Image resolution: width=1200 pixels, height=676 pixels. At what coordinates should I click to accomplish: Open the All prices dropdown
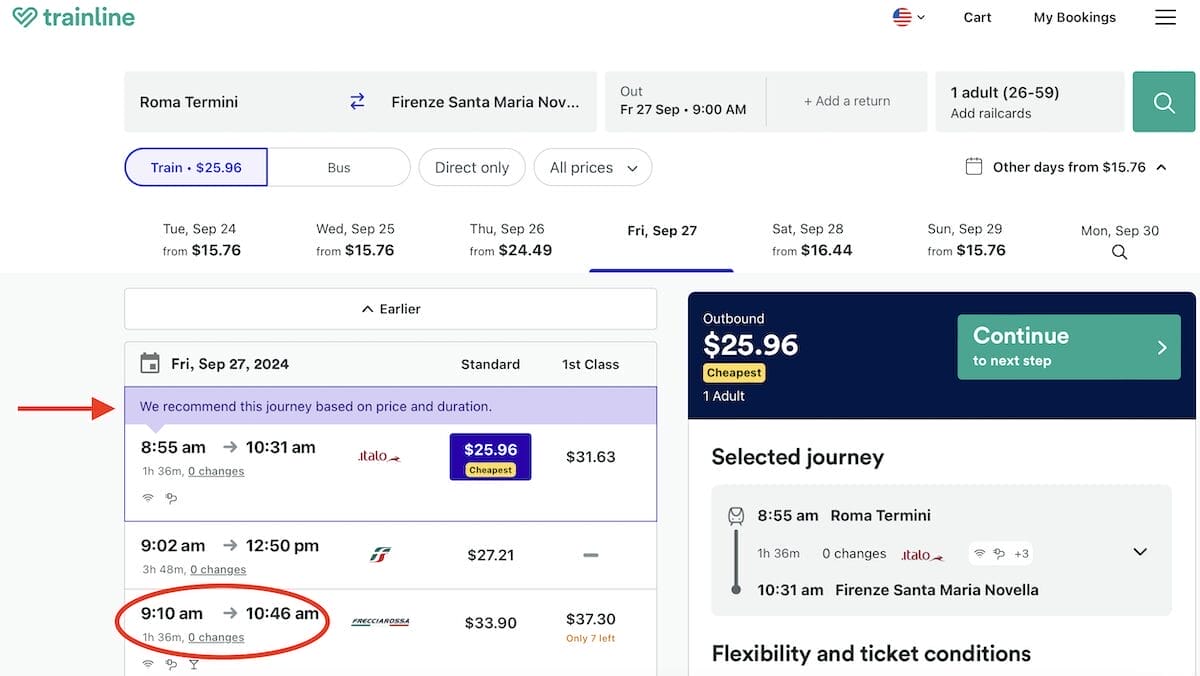coord(592,167)
